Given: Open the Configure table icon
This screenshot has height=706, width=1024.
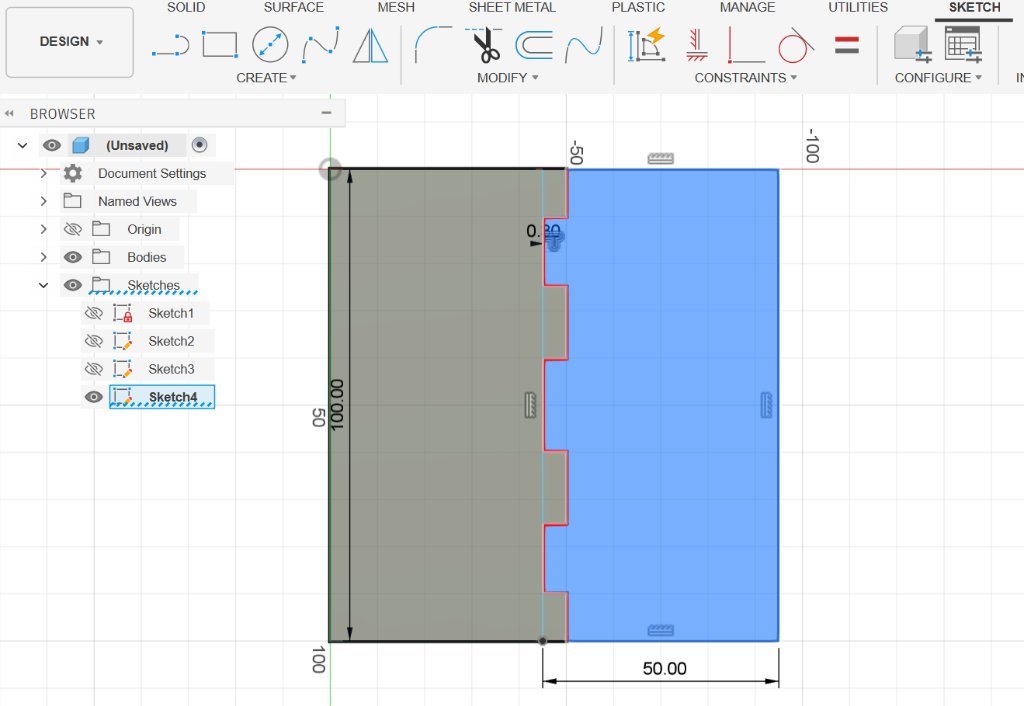Looking at the screenshot, I should pyautogui.click(x=963, y=44).
